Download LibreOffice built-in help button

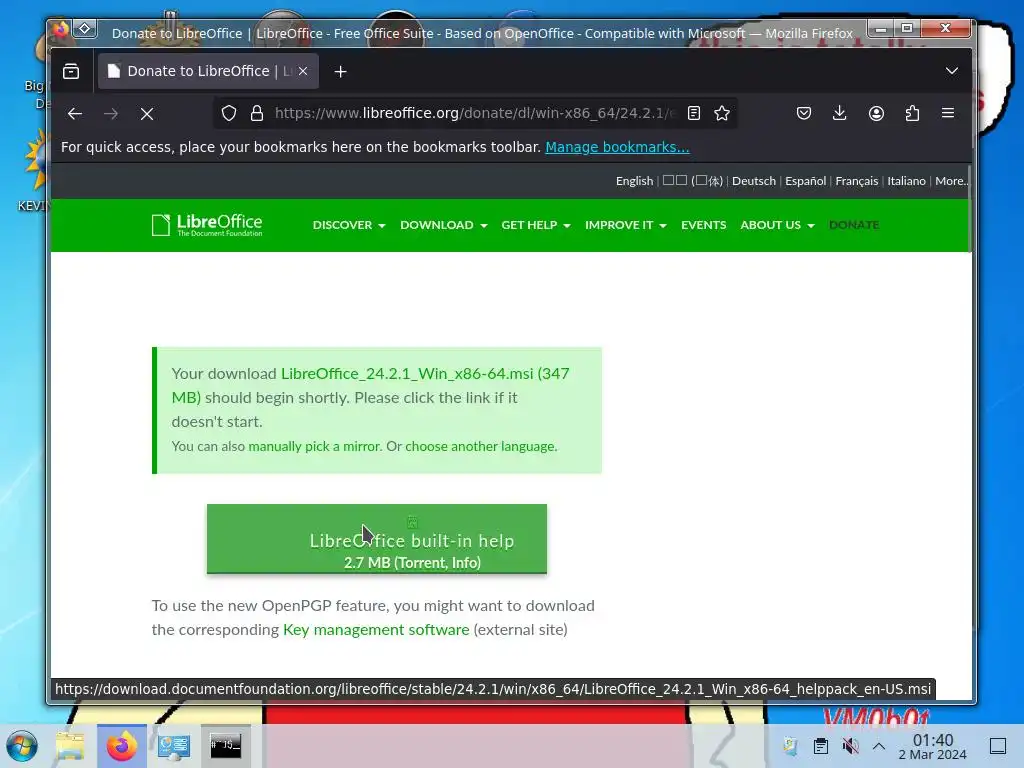[377, 539]
